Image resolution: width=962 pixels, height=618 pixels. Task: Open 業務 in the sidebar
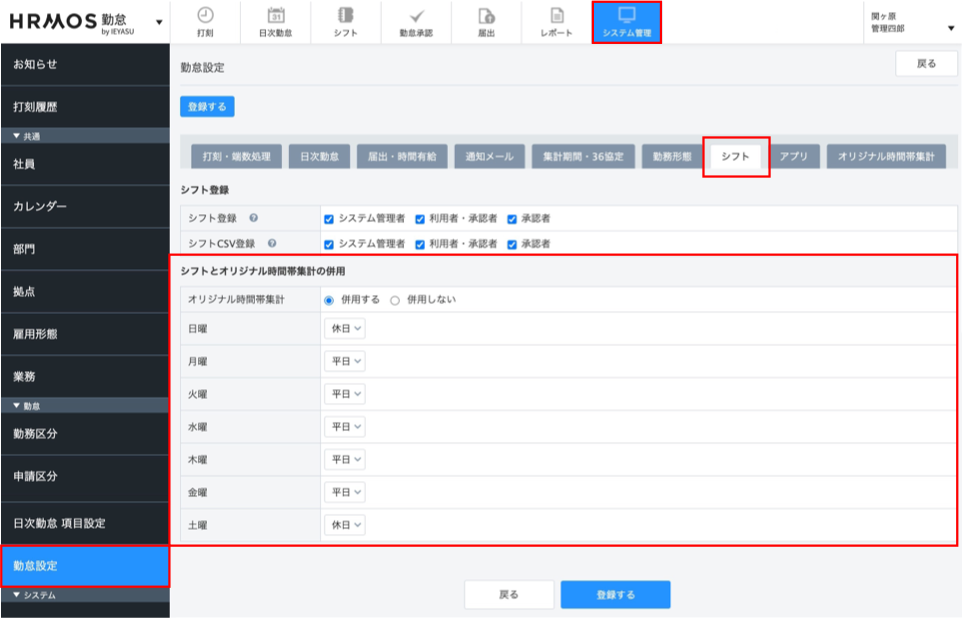(x=85, y=376)
